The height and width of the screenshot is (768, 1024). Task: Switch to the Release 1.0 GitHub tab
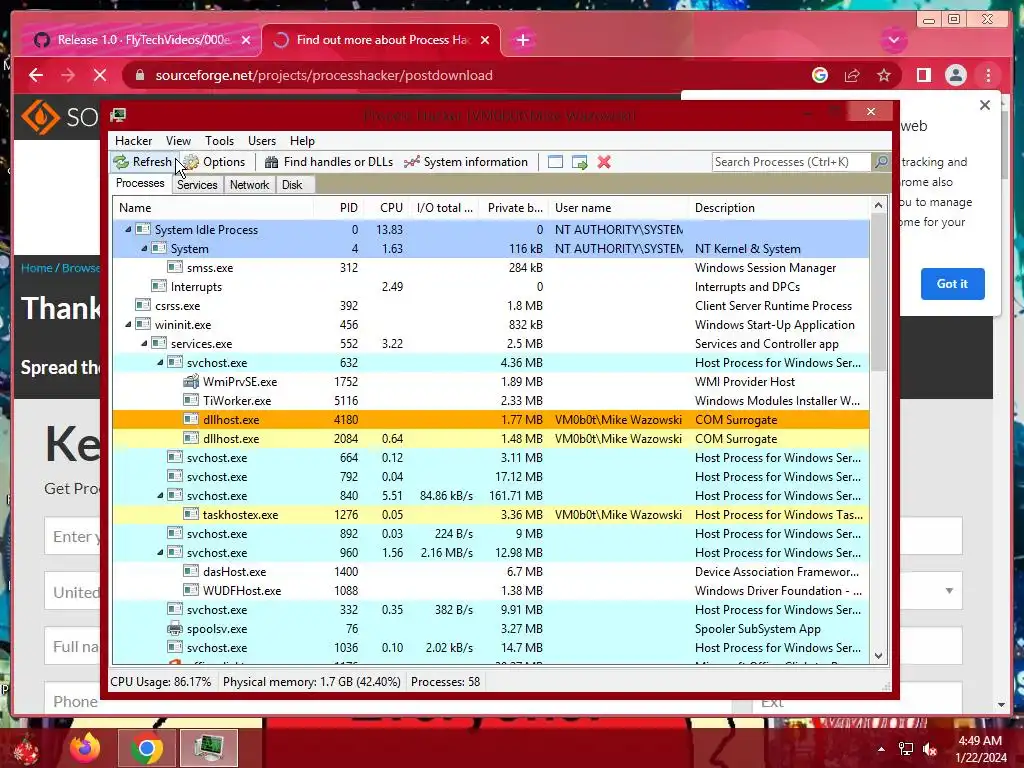point(142,40)
